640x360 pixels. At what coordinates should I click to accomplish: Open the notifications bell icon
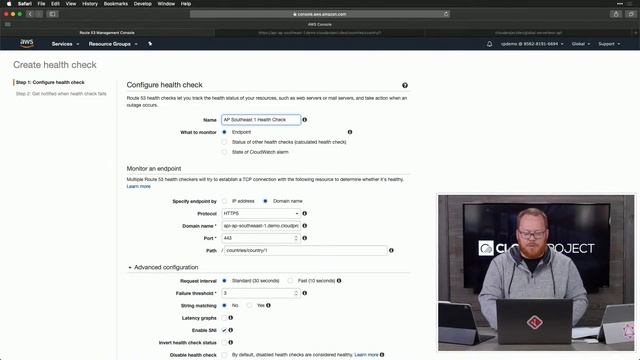(489, 44)
